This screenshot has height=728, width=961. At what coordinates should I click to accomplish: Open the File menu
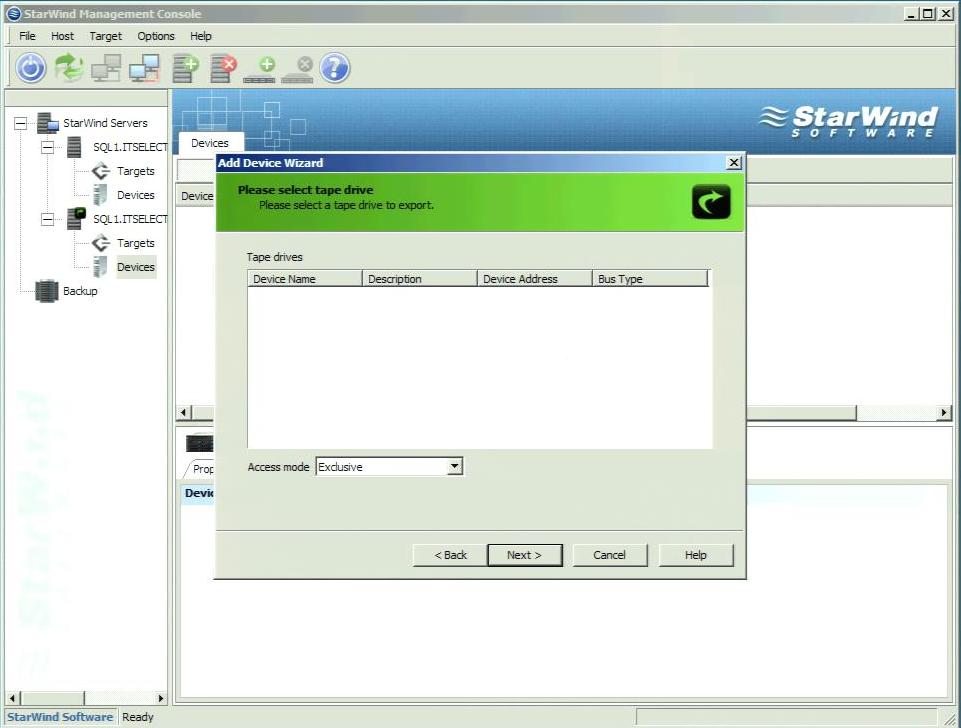[x=27, y=36]
